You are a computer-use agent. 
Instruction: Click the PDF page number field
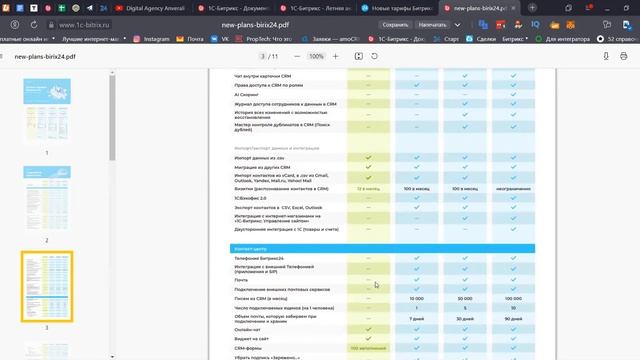tap(263, 56)
